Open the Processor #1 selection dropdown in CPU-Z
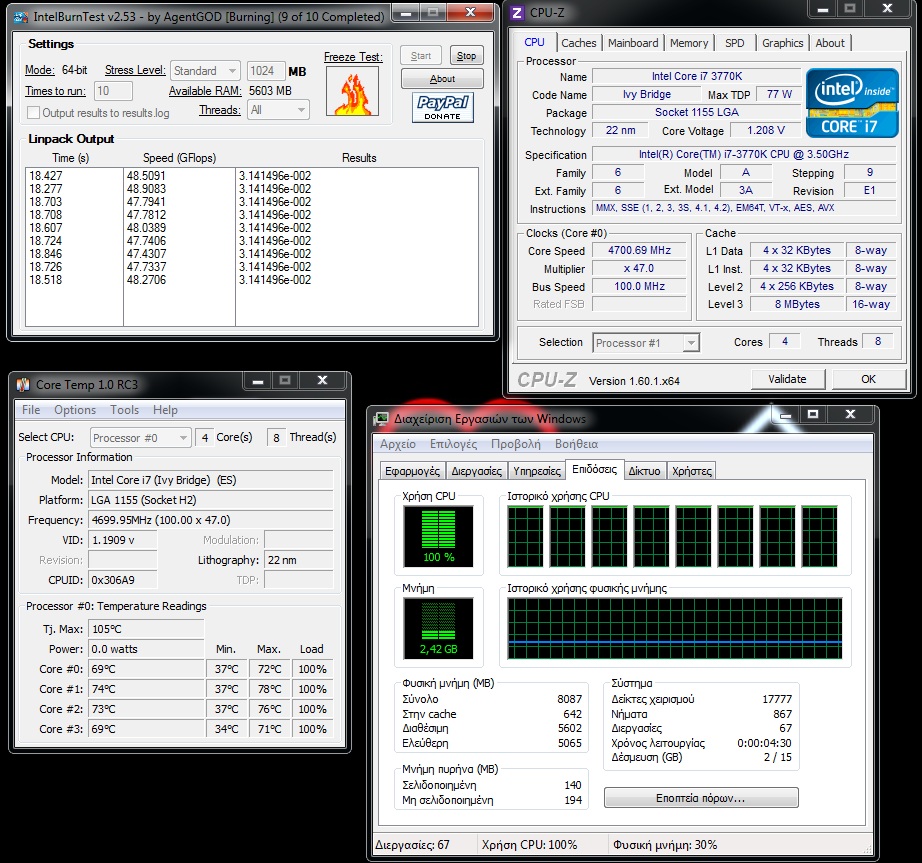 pos(646,343)
